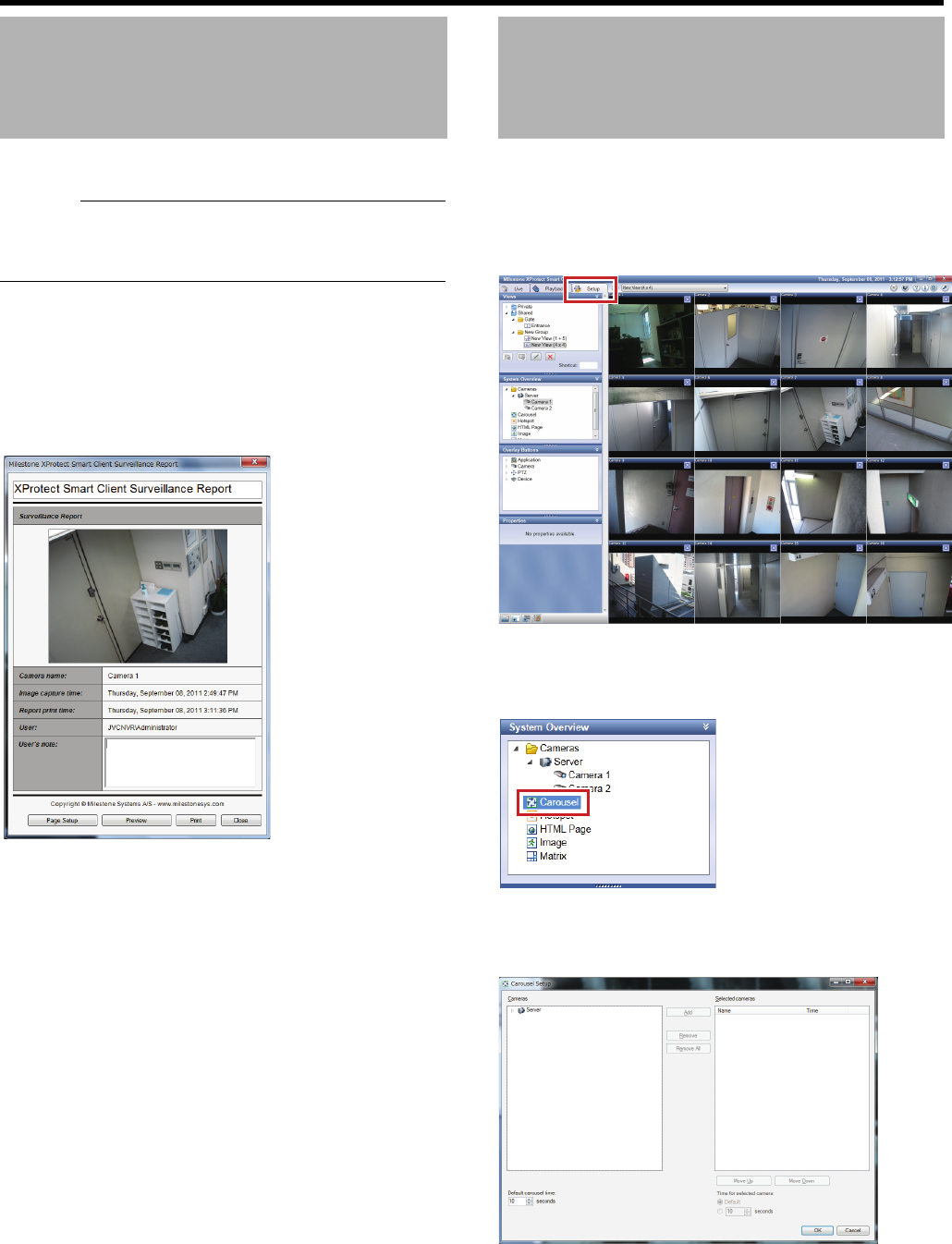Collapse the Views panel header chevron

click(x=597, y=297)
